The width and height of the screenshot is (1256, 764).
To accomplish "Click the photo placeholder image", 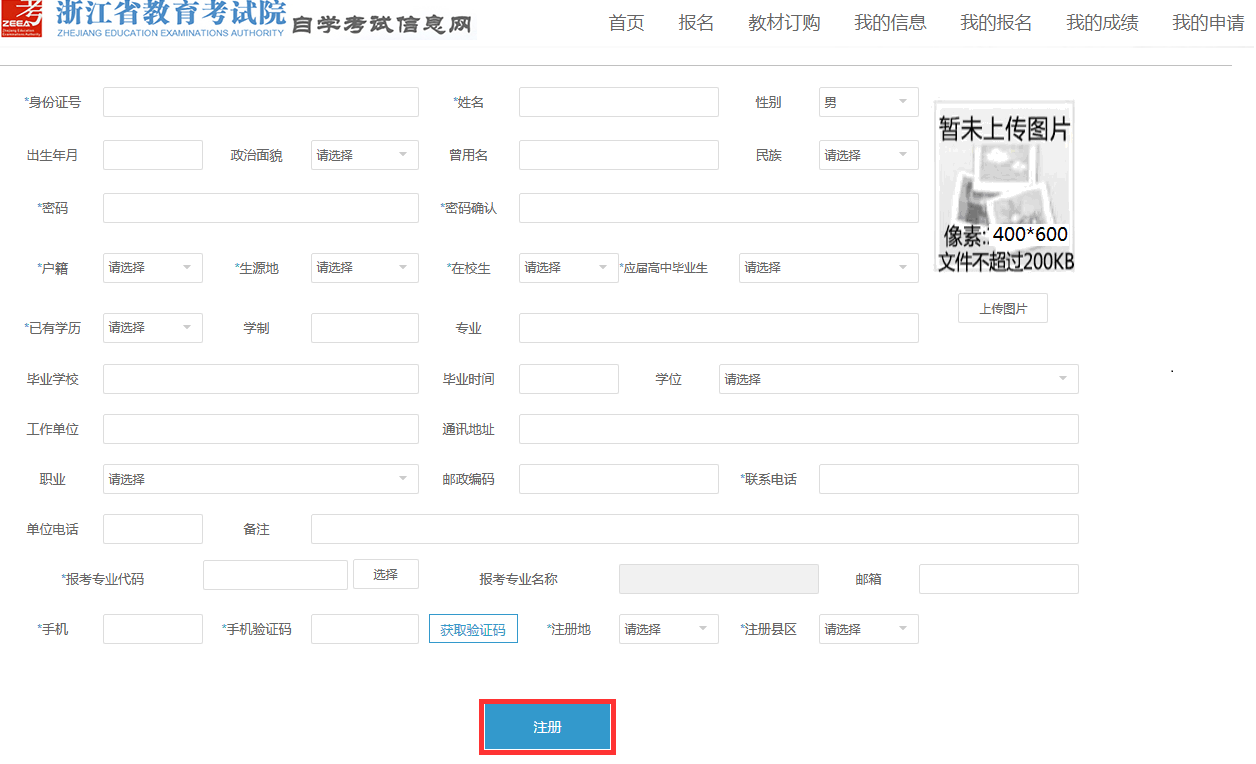I will point(1003,185).
